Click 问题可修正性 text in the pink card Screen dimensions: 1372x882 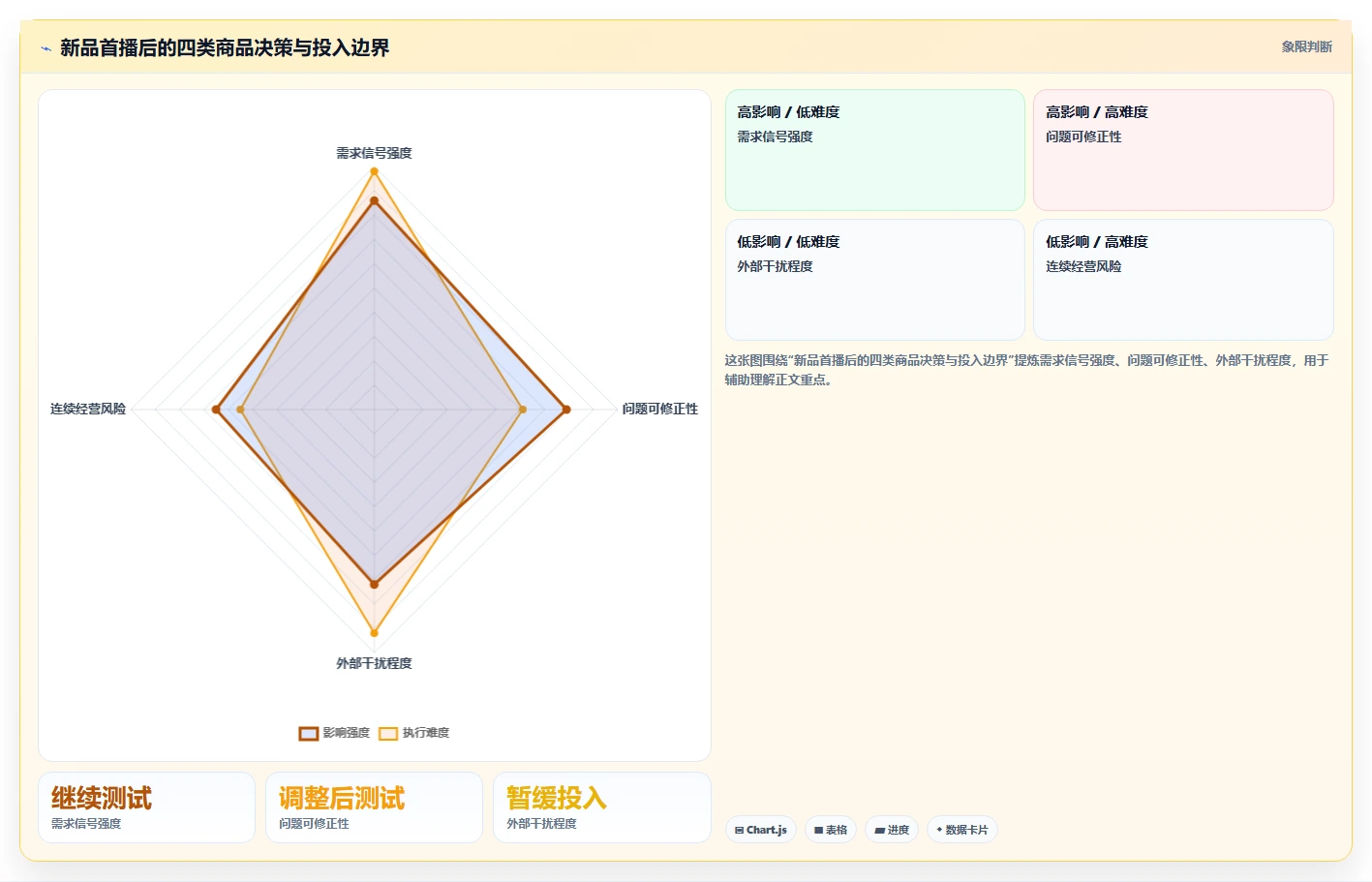coord(1083,137)
